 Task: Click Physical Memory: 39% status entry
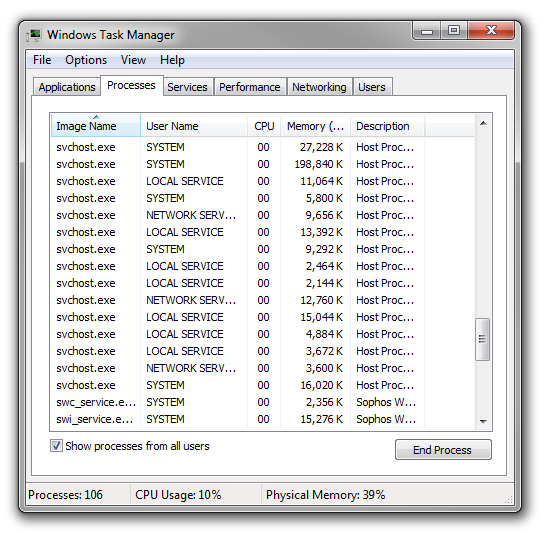(x=325, y=494)
